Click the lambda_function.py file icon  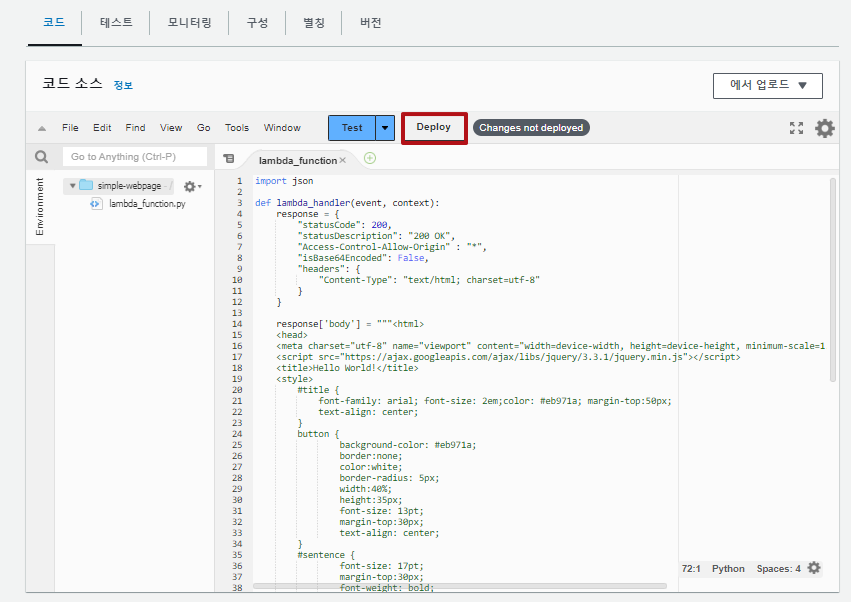click(96, 204)
